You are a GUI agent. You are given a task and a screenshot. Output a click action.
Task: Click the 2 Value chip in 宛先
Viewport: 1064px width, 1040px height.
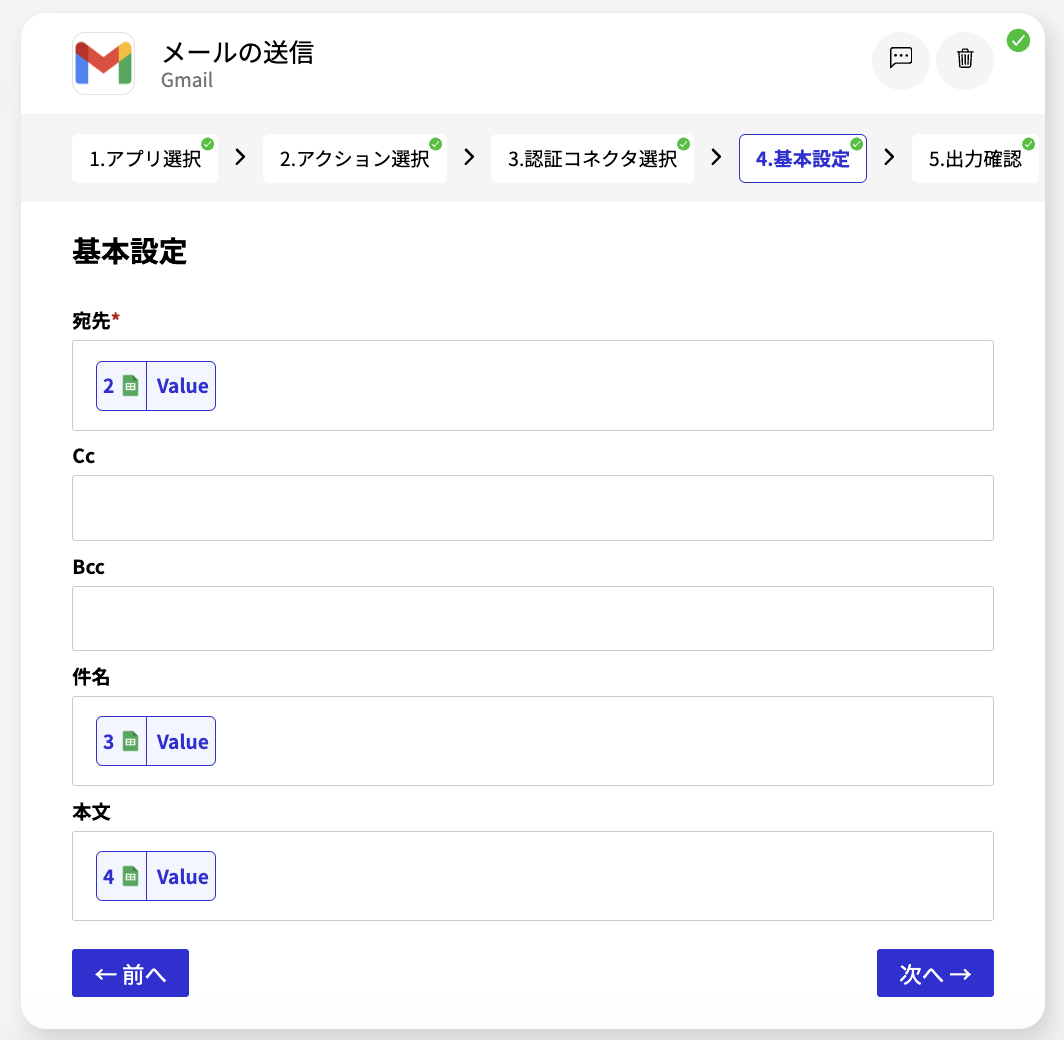[x=156, y=386]
